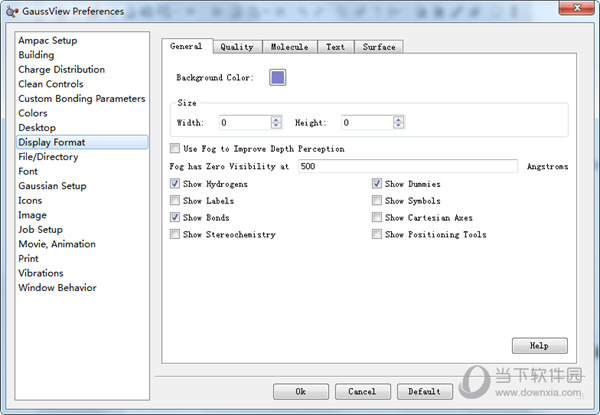600x415 pixels.
Task: Close the GaussView Preferences window
Action: tap(577, 8)
